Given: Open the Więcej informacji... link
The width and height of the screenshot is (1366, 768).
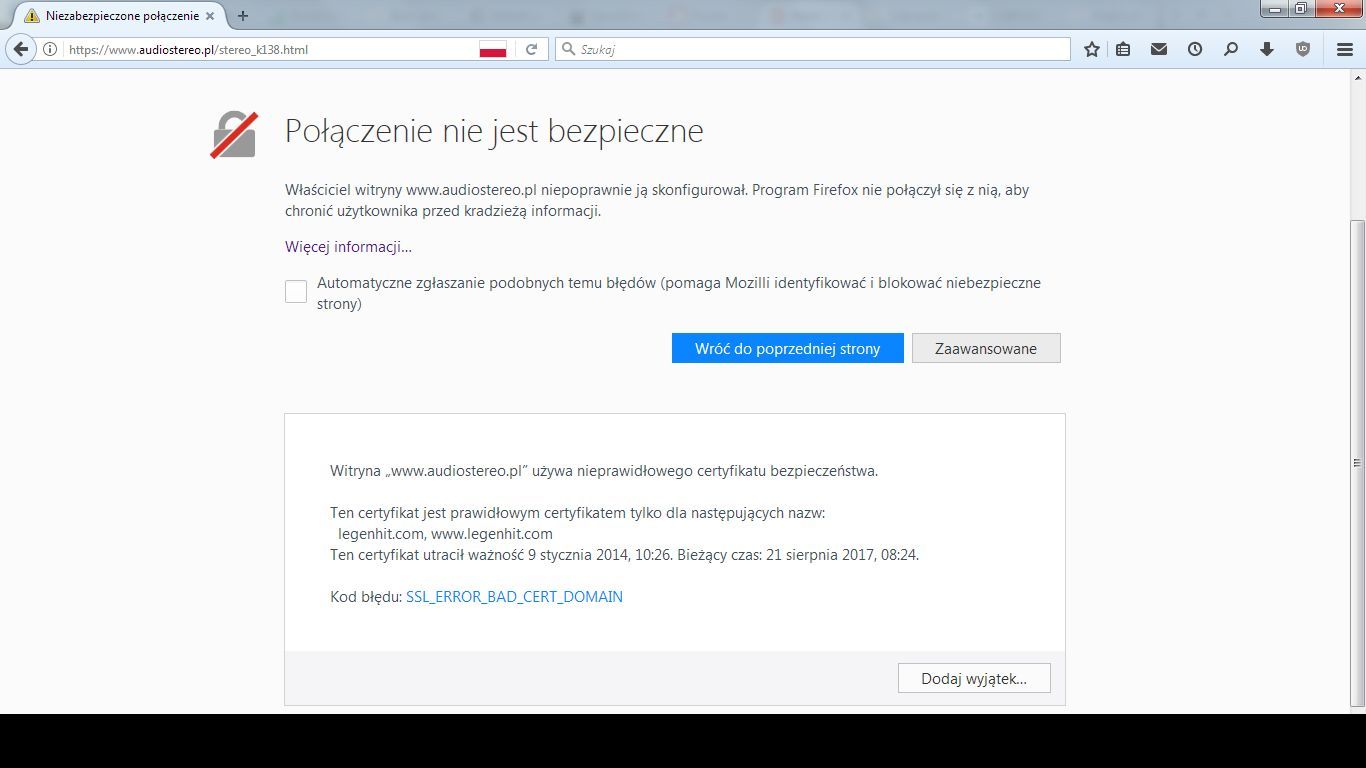Looking at the screenshot, I should point(348,247).
